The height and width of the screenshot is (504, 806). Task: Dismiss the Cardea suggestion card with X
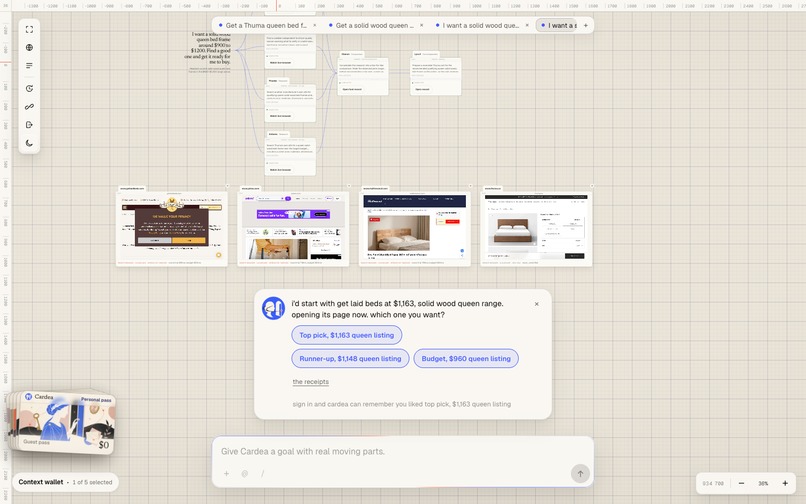(x=537, y=304)
